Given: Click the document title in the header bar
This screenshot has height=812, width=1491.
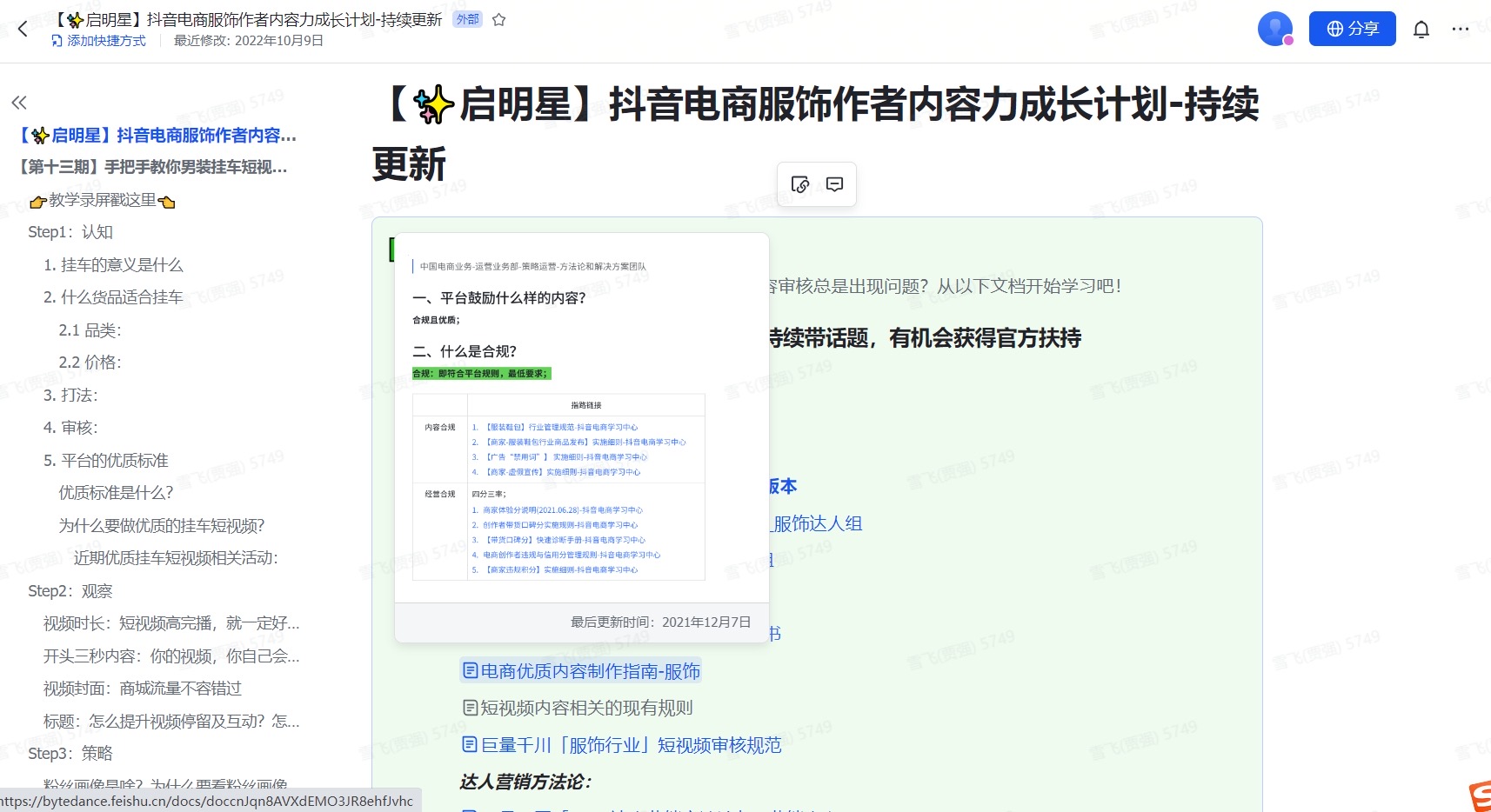Looking at the screenshot, I should coord(250,19).
